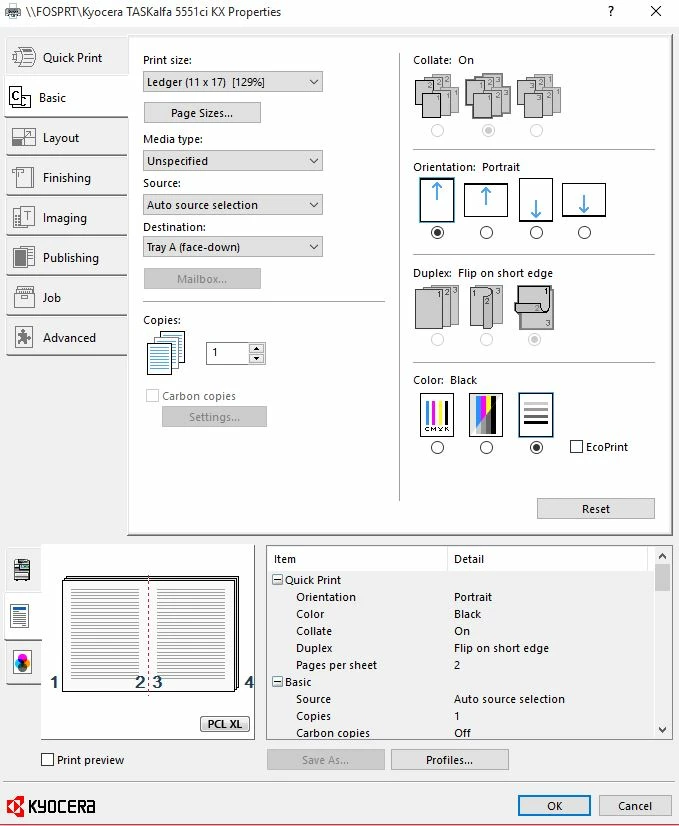Choose the rotated landscape radio button
This screenshot has height=826, width=679.
pos(584,232)
